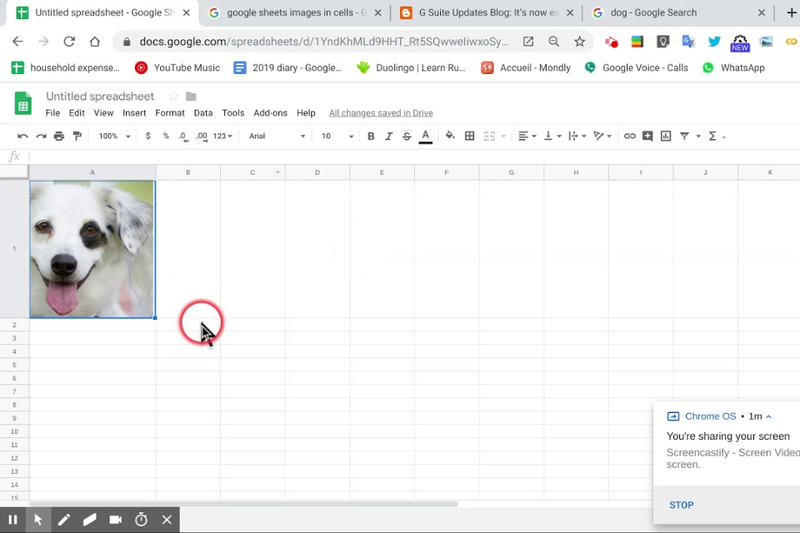This screenshot has width=800, height=533.
Task: Toggle the filter icon
Action: [685, 136]
